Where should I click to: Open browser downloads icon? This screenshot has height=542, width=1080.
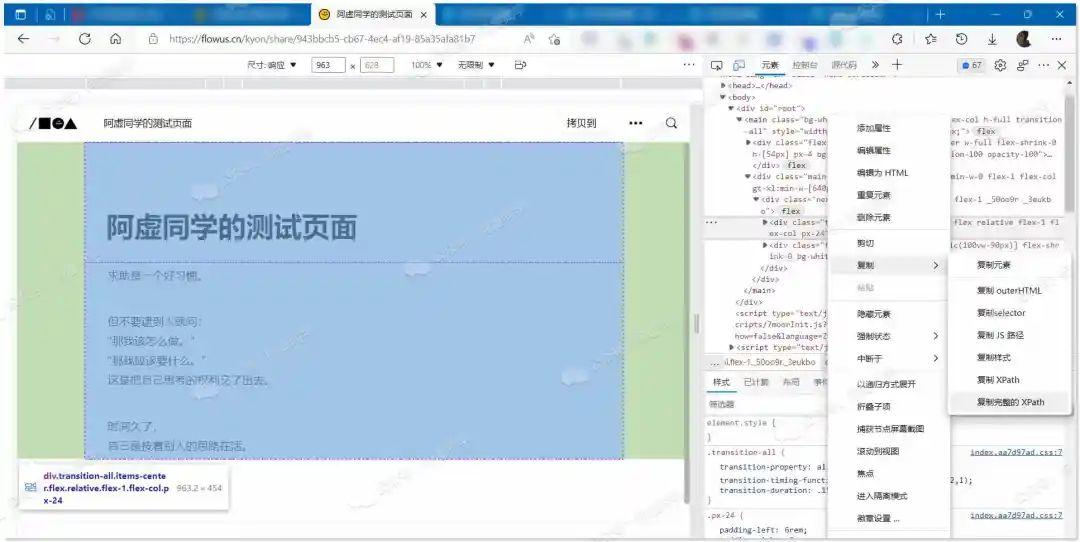coord(992,39)
